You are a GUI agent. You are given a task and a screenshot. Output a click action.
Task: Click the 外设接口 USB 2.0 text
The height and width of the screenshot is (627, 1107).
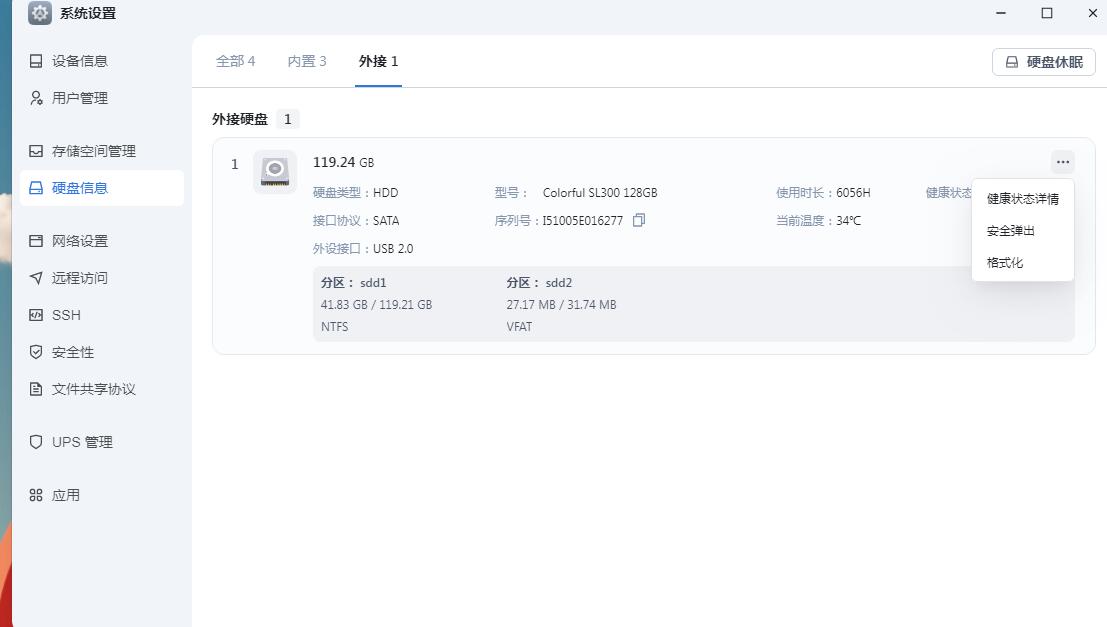tap(363, 249)
